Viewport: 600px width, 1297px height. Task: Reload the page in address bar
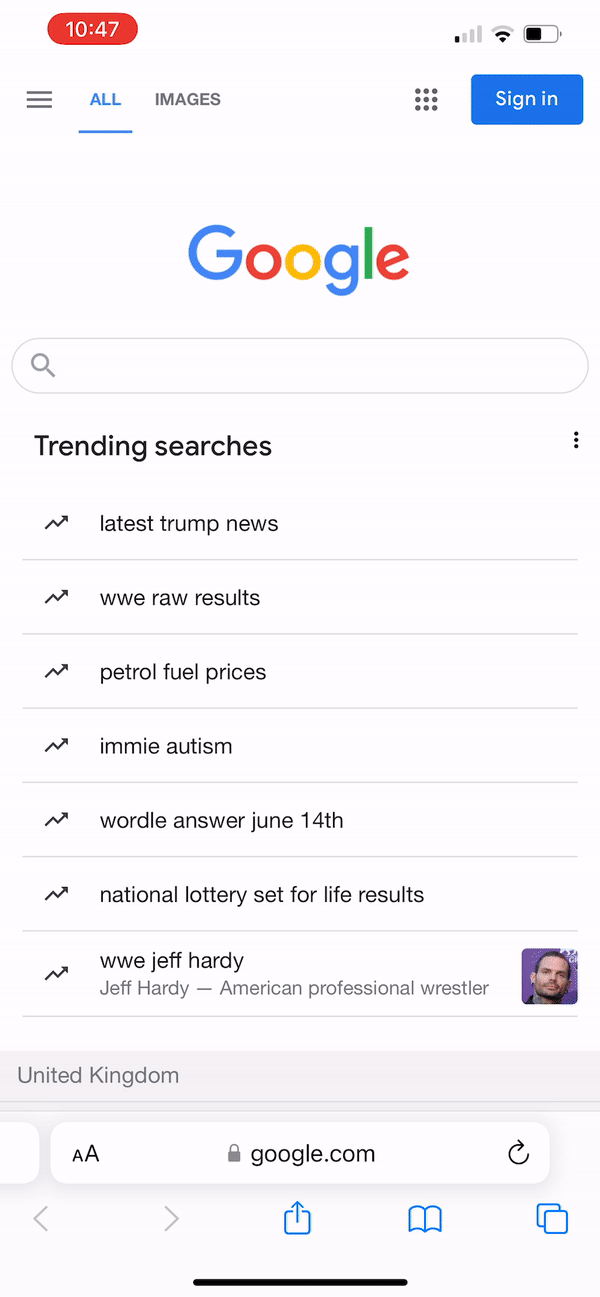(518, 1154)
